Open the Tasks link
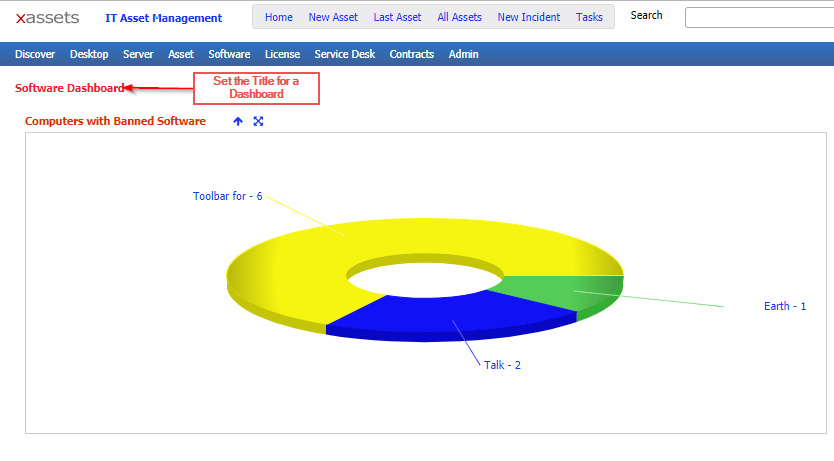Screen dimensions: 834x461 coord(589,17)
